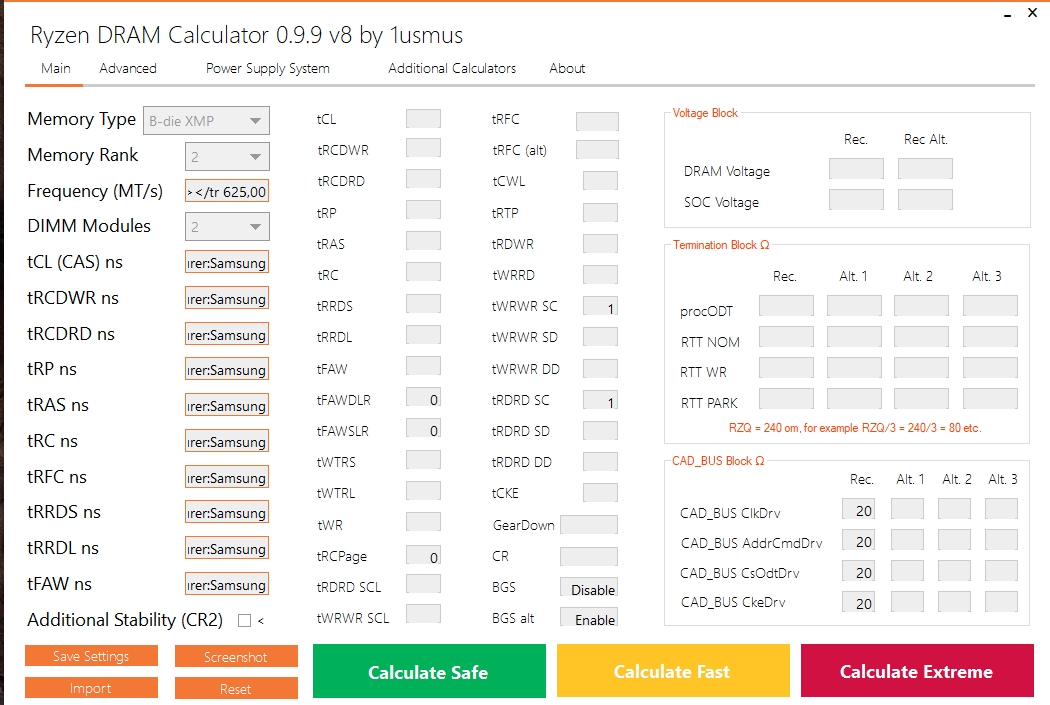Click the CAD_BUS ClkDrv Rec. field
The height and width of the screenshot is (705, 1050).
pos(858,509)
